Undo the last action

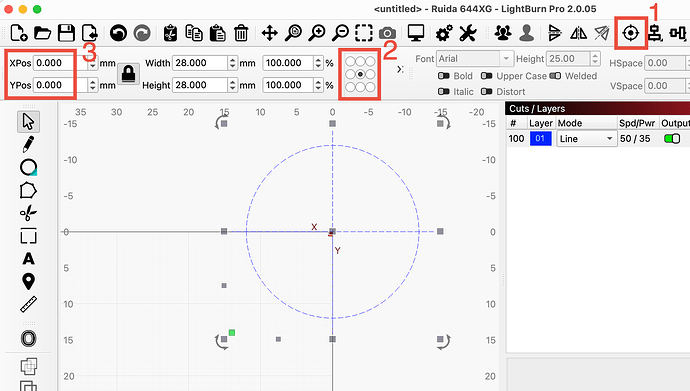tap(118, 33)
